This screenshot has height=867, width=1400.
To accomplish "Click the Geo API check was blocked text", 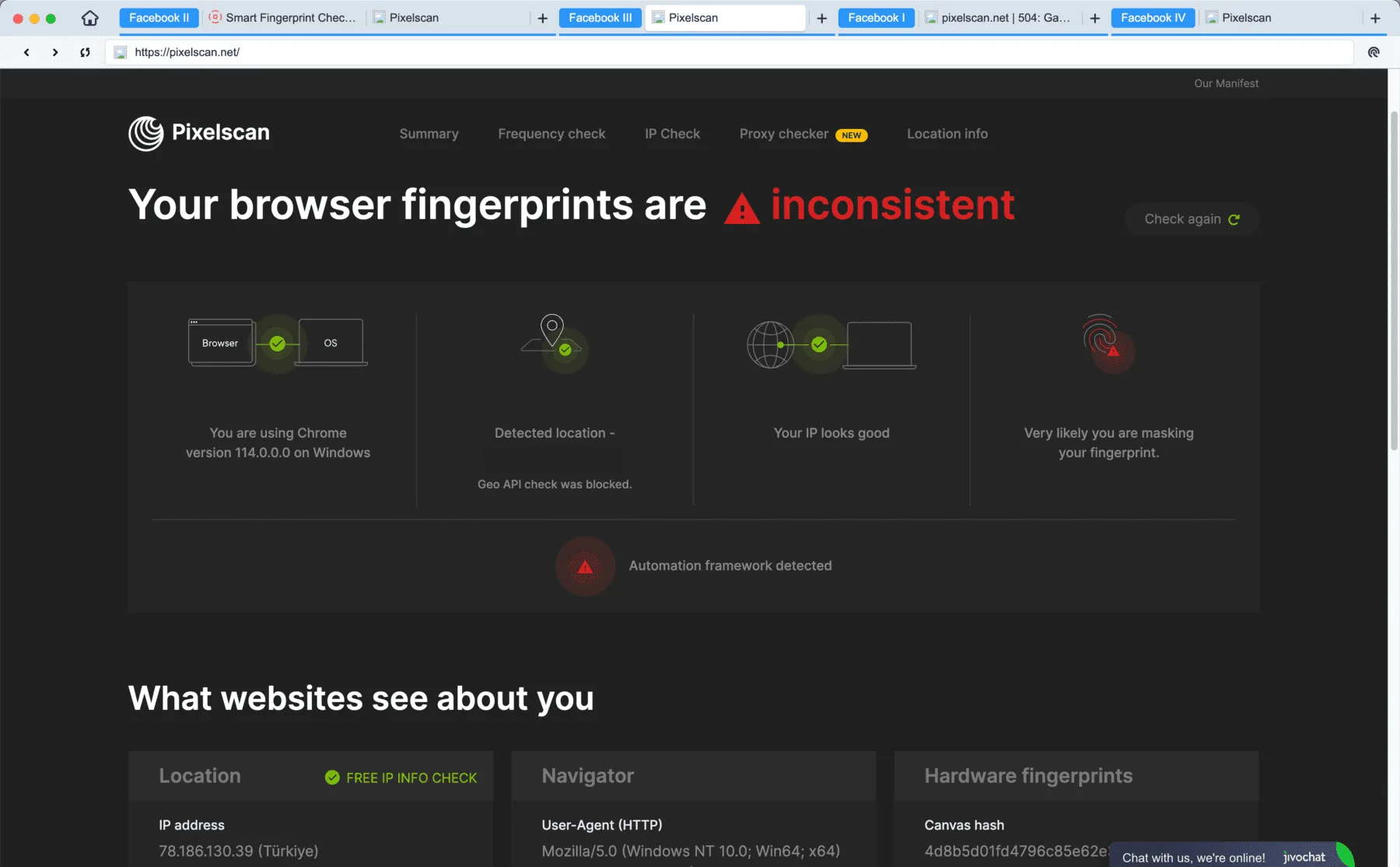I will tap(555, 484).
